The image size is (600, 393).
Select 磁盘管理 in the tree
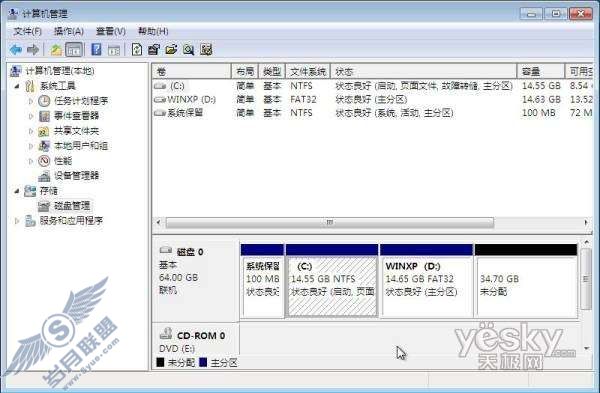[x=72, y=206]
